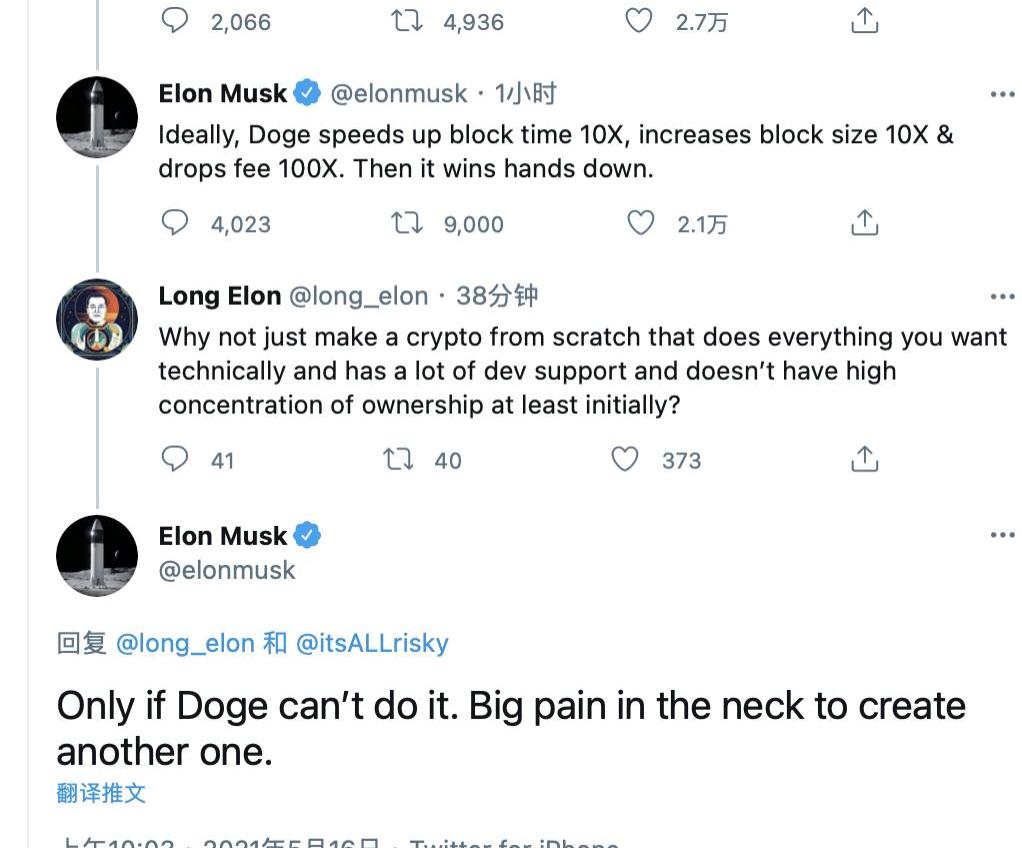Like Long Elon's tweet with 373 likes

point(625,459)
